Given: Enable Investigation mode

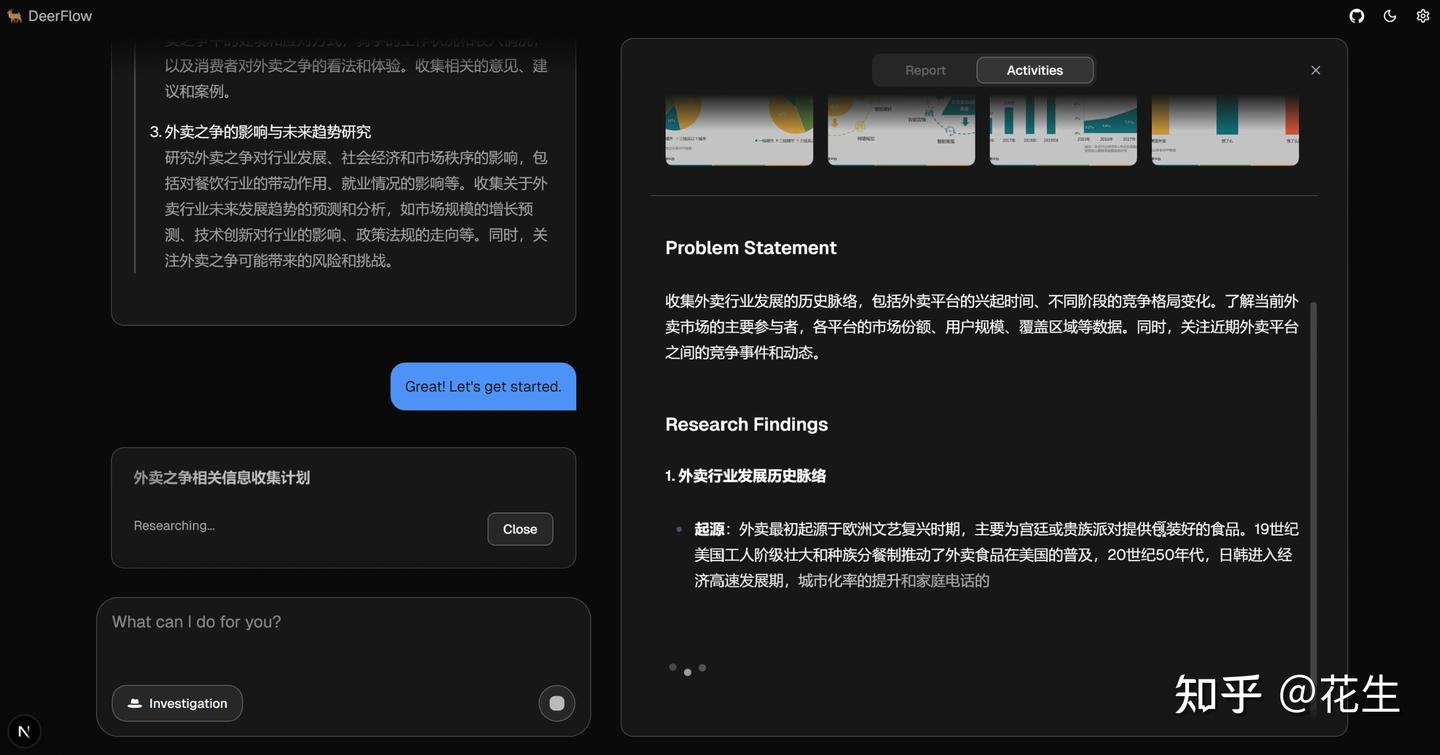Looking at the screenshot, I should click(x=177, y=701).
